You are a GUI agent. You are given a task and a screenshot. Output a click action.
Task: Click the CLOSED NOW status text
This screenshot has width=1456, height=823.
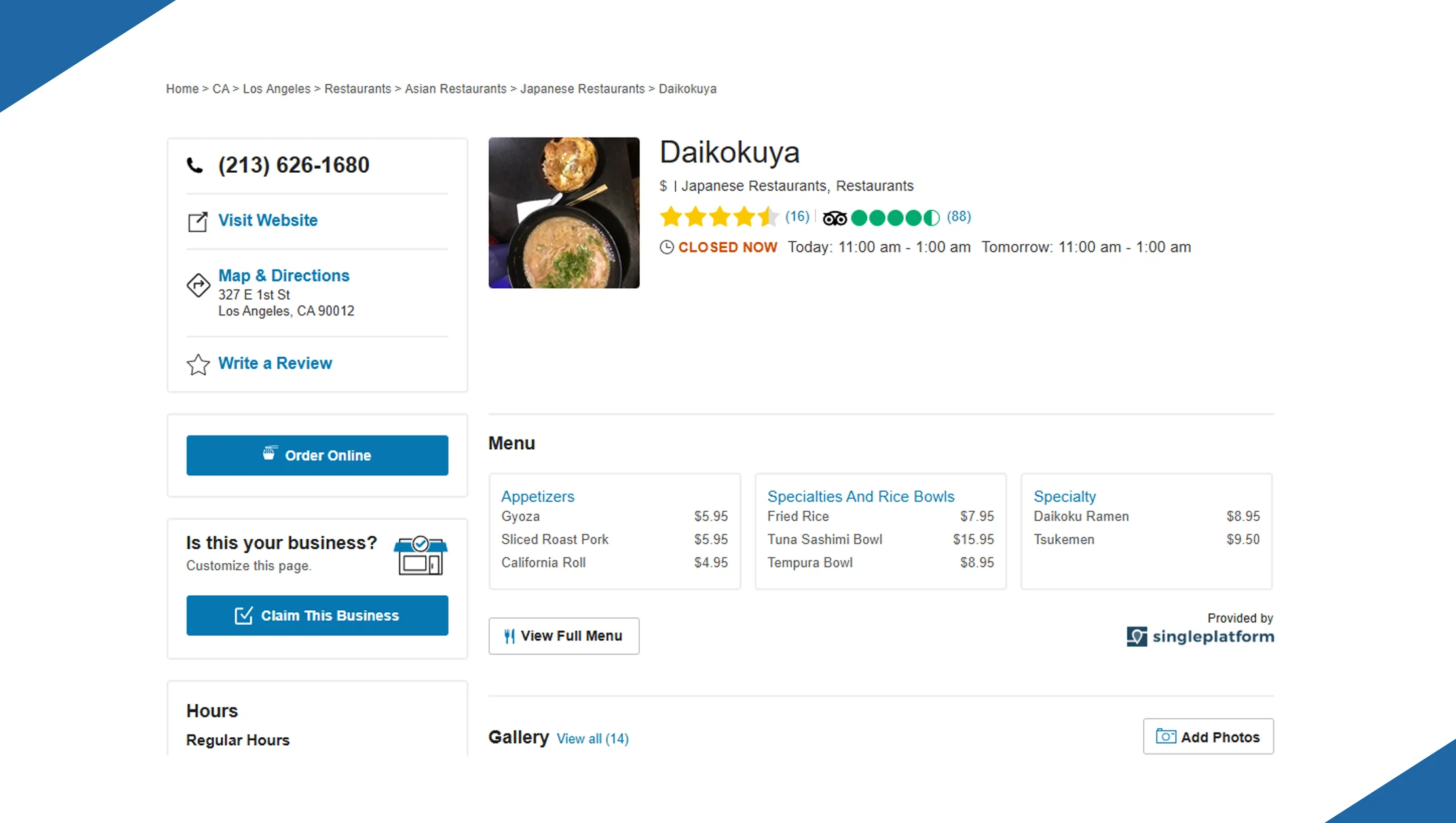728,247
